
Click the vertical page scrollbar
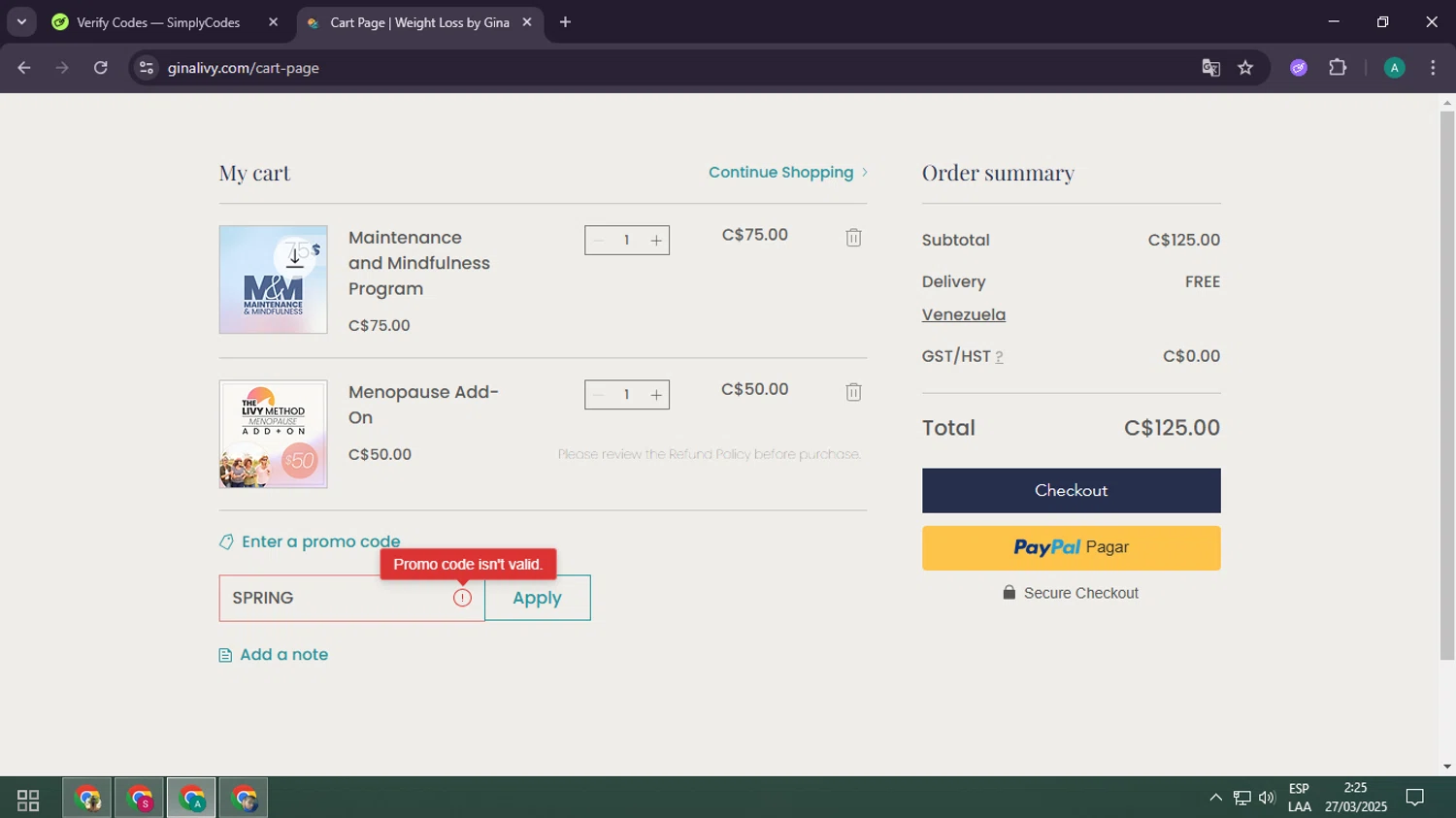click(x=1447, y=384)
